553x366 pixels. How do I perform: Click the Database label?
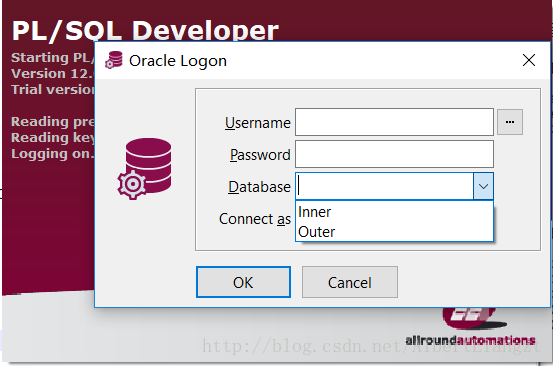click(259, 187)
